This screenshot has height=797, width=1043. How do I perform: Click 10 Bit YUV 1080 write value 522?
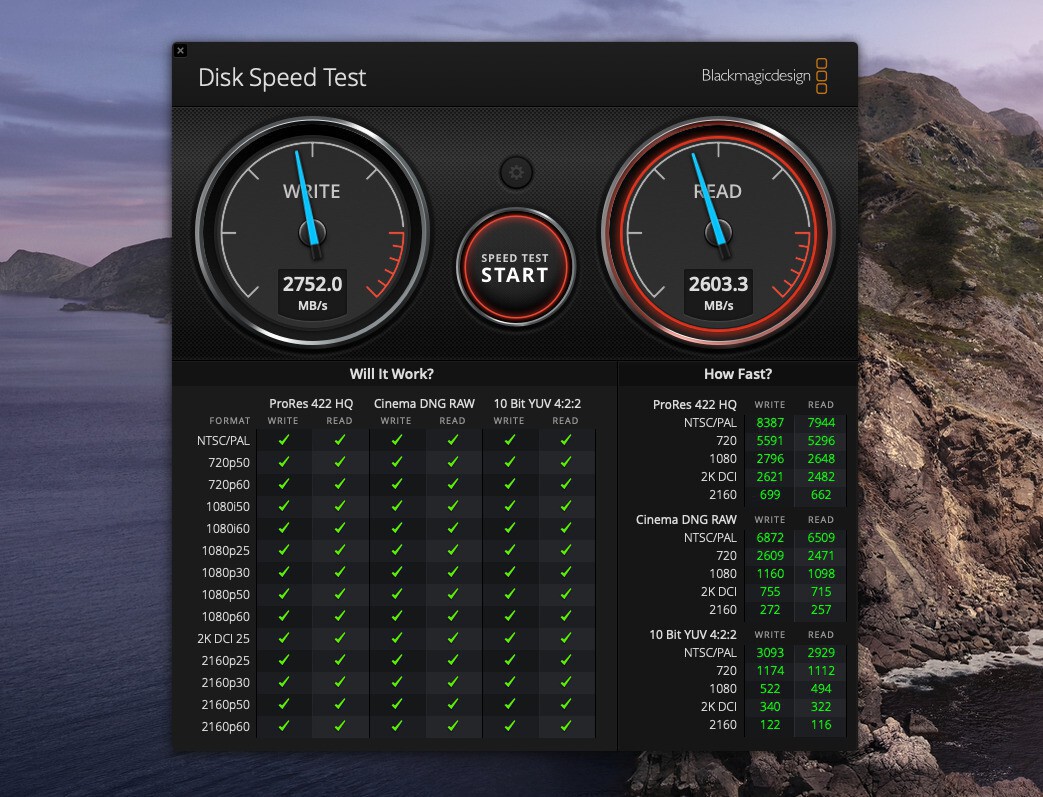point(770,689)
